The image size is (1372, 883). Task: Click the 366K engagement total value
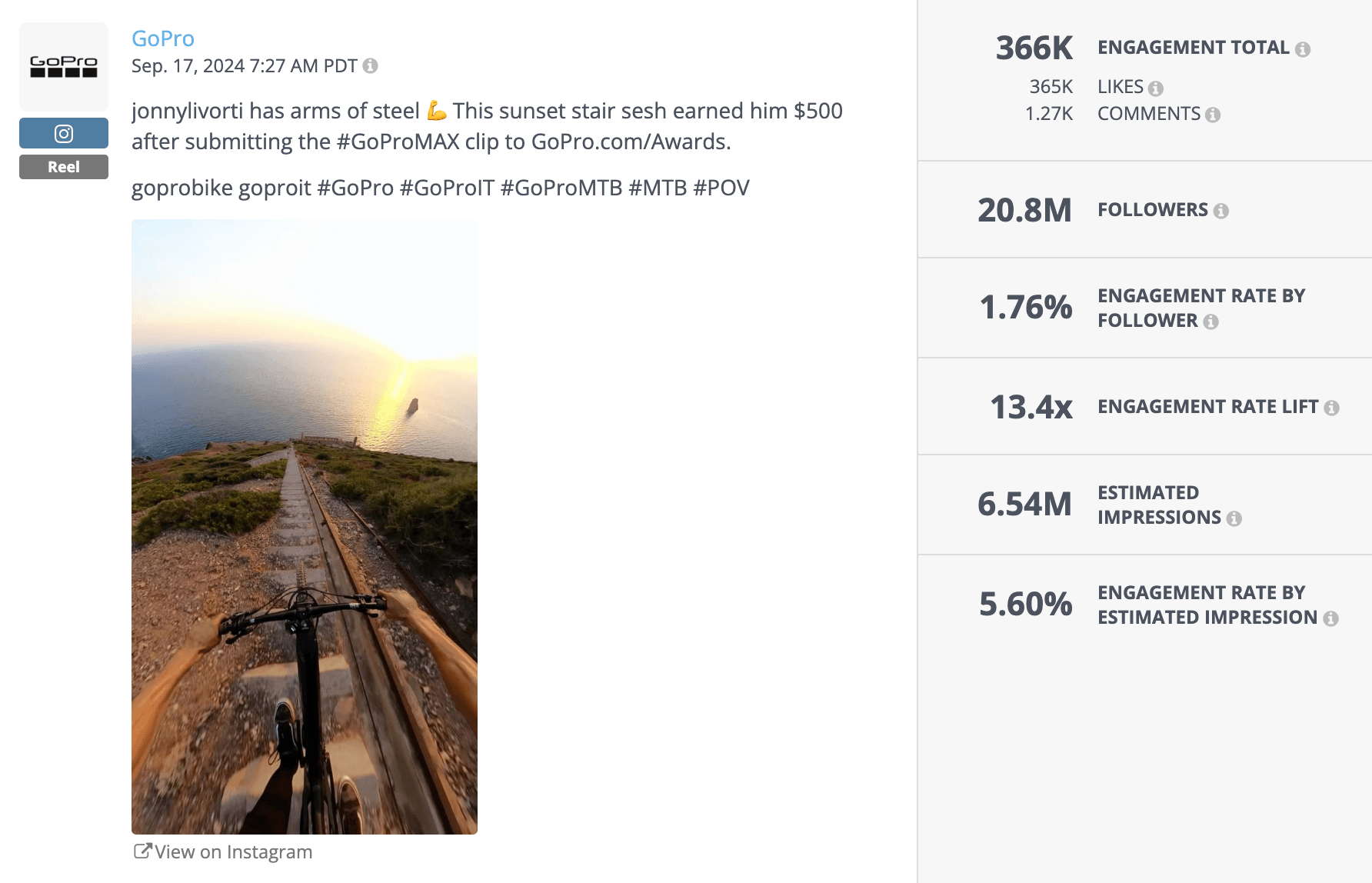pos(1034,48)
